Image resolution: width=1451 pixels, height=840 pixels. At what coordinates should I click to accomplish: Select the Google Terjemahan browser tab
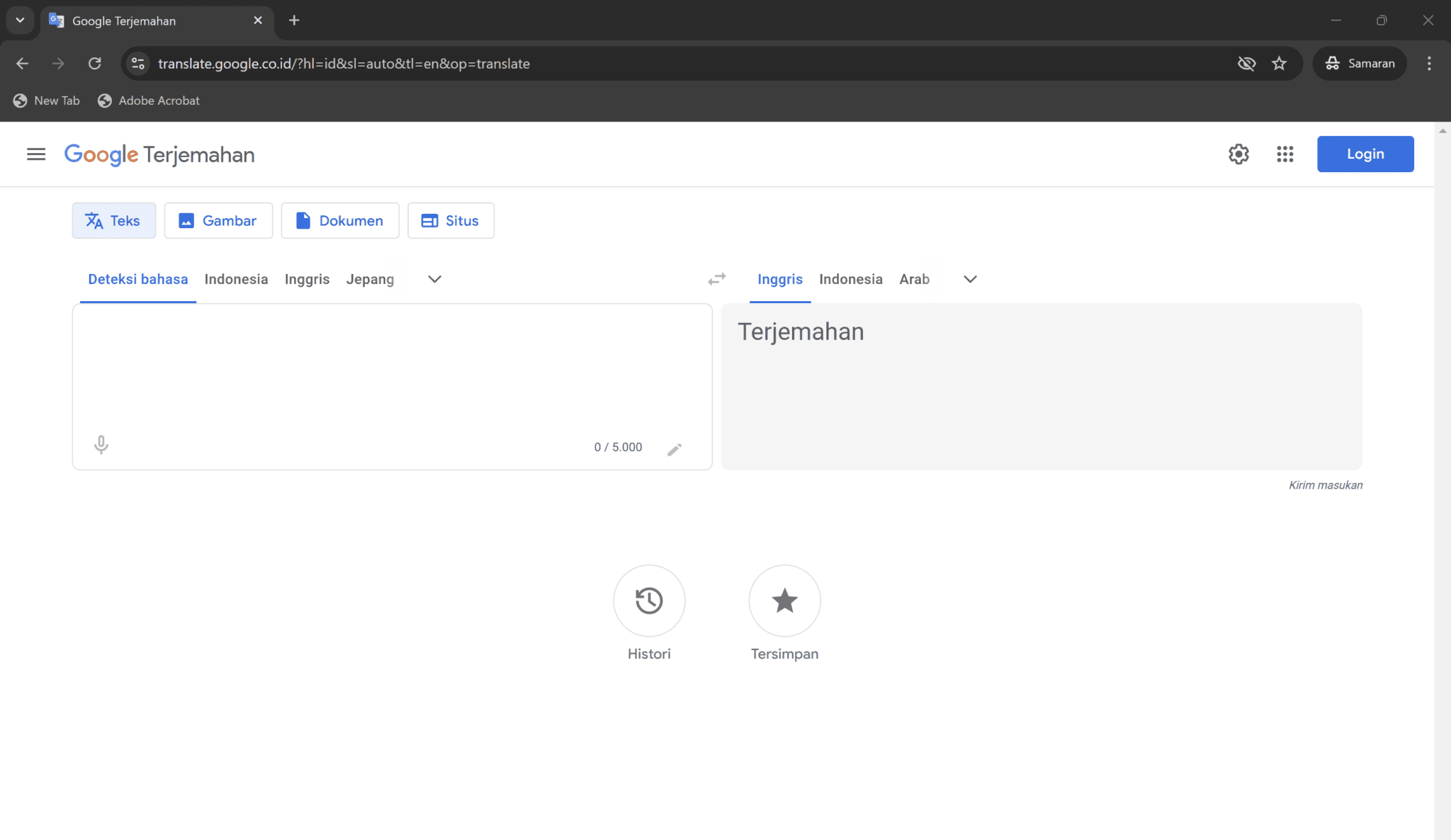click(x=156, y=21)
